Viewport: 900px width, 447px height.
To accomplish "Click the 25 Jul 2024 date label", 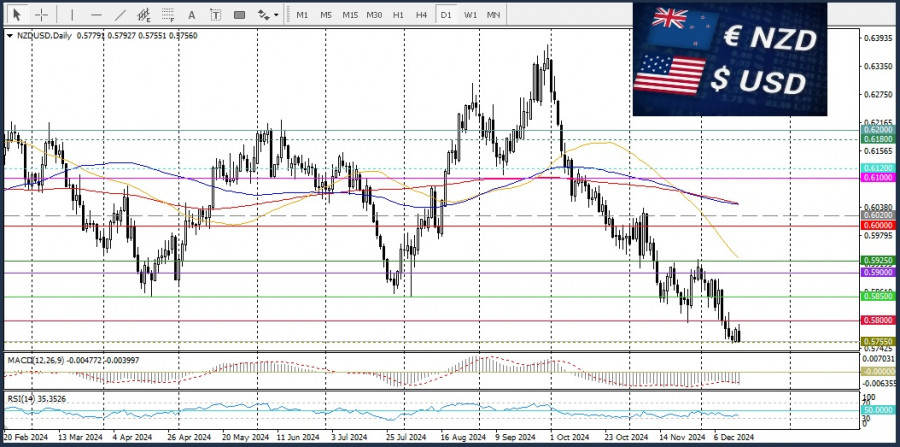I will [x=406, y=437].
